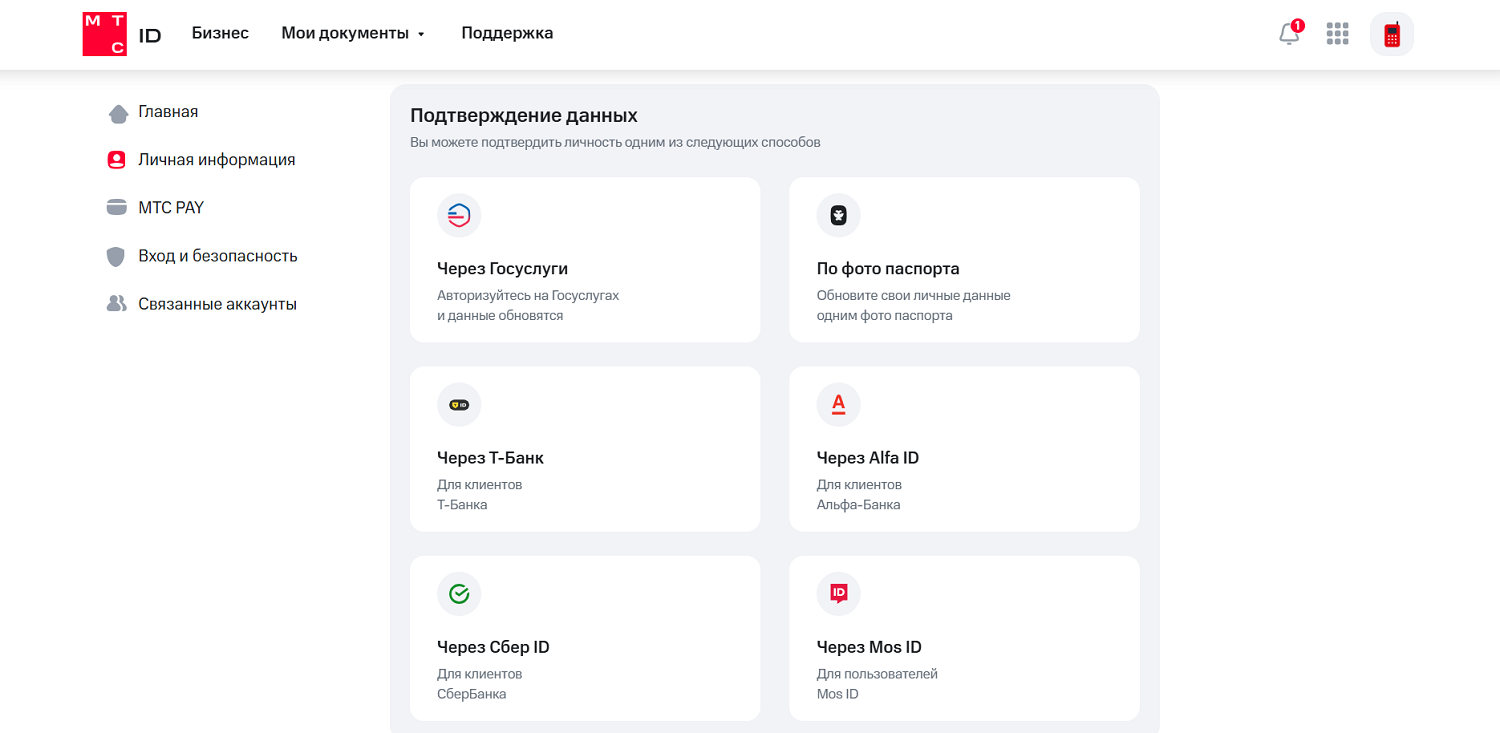Viewport: 1500px width, 733px height.
Task: Click the shield icon beside Вход и безопасность
Action: tap(116, 257)
